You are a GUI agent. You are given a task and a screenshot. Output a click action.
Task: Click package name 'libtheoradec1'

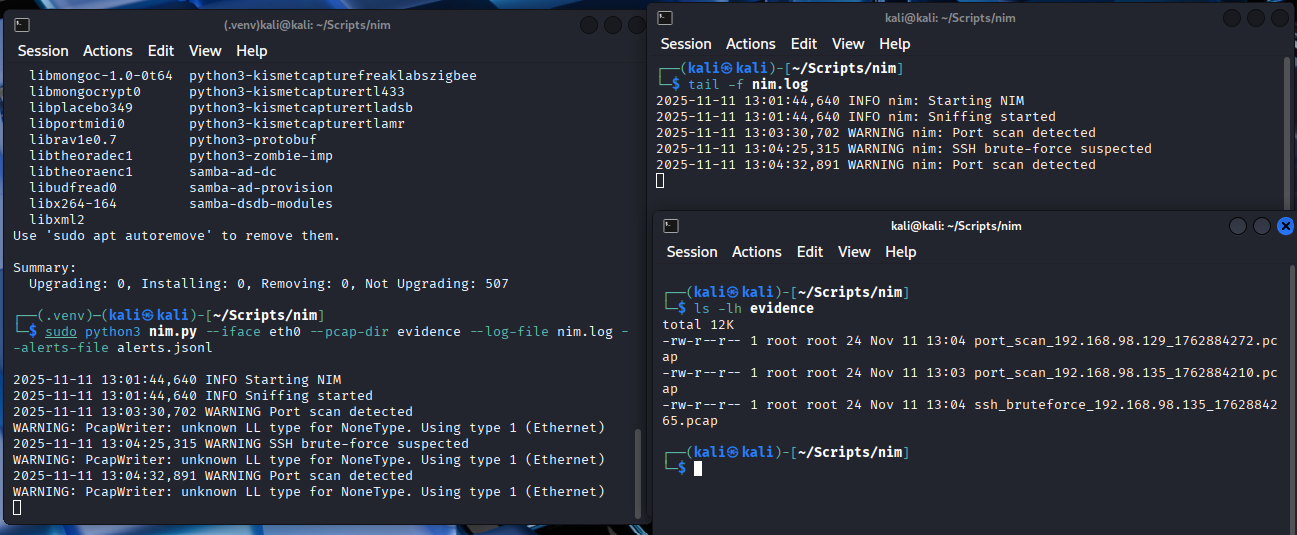(x=81, y=155)
